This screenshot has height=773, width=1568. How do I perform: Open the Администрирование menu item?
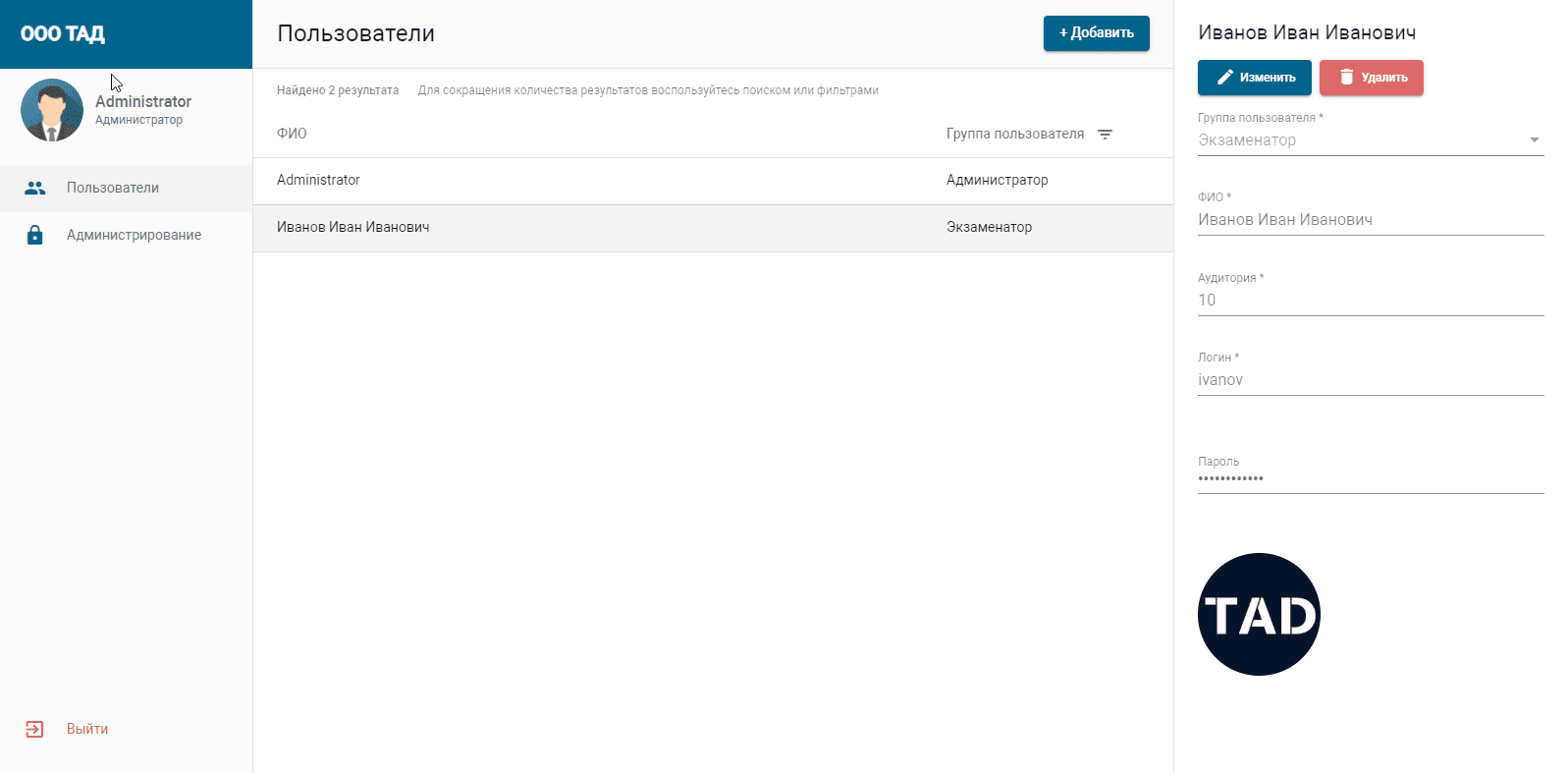point(134,235)
